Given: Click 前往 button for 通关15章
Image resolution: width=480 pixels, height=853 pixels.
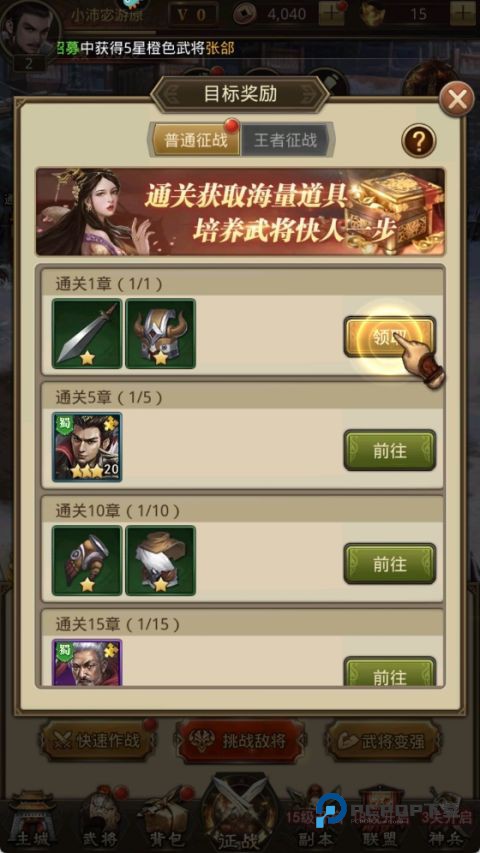Looking at the screenshot, I should 390,672.
